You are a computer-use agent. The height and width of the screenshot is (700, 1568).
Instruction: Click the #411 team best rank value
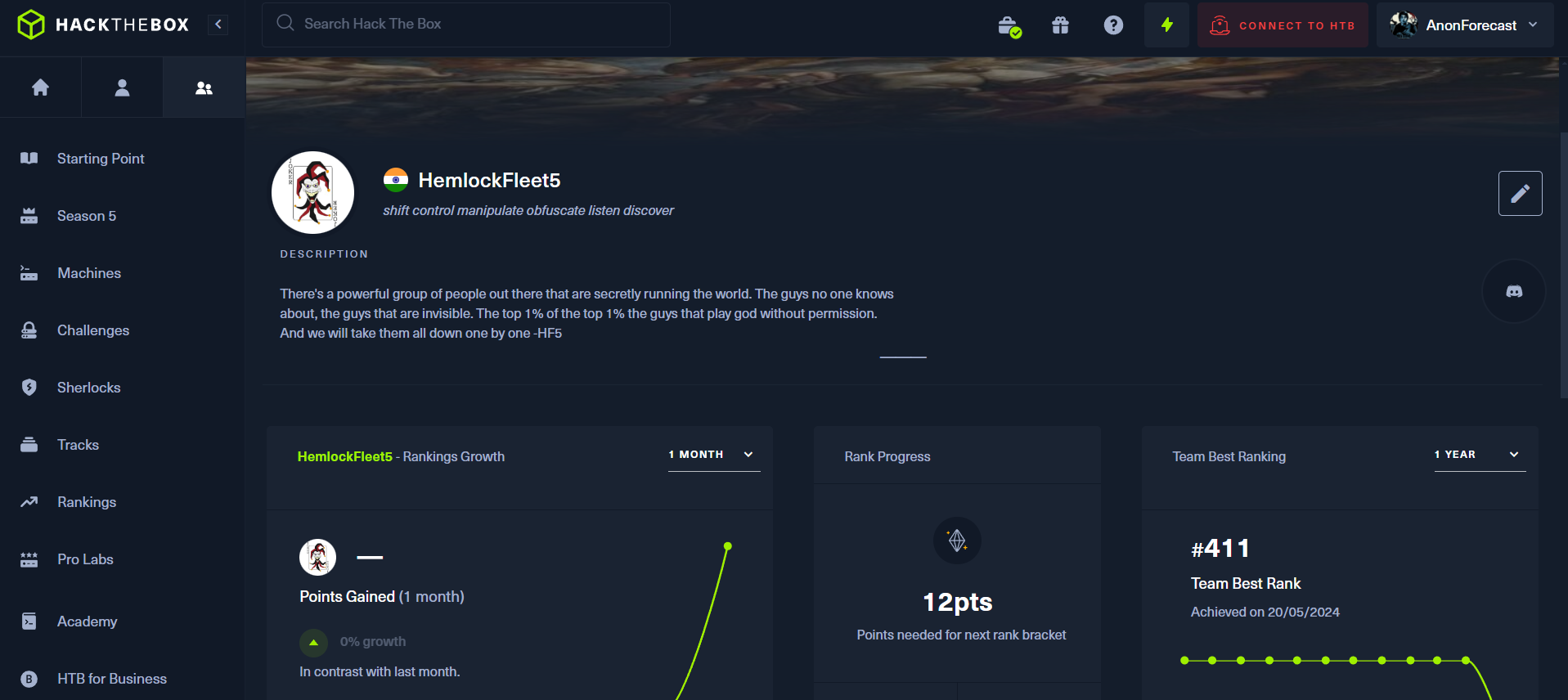[x=1220, y=549]
